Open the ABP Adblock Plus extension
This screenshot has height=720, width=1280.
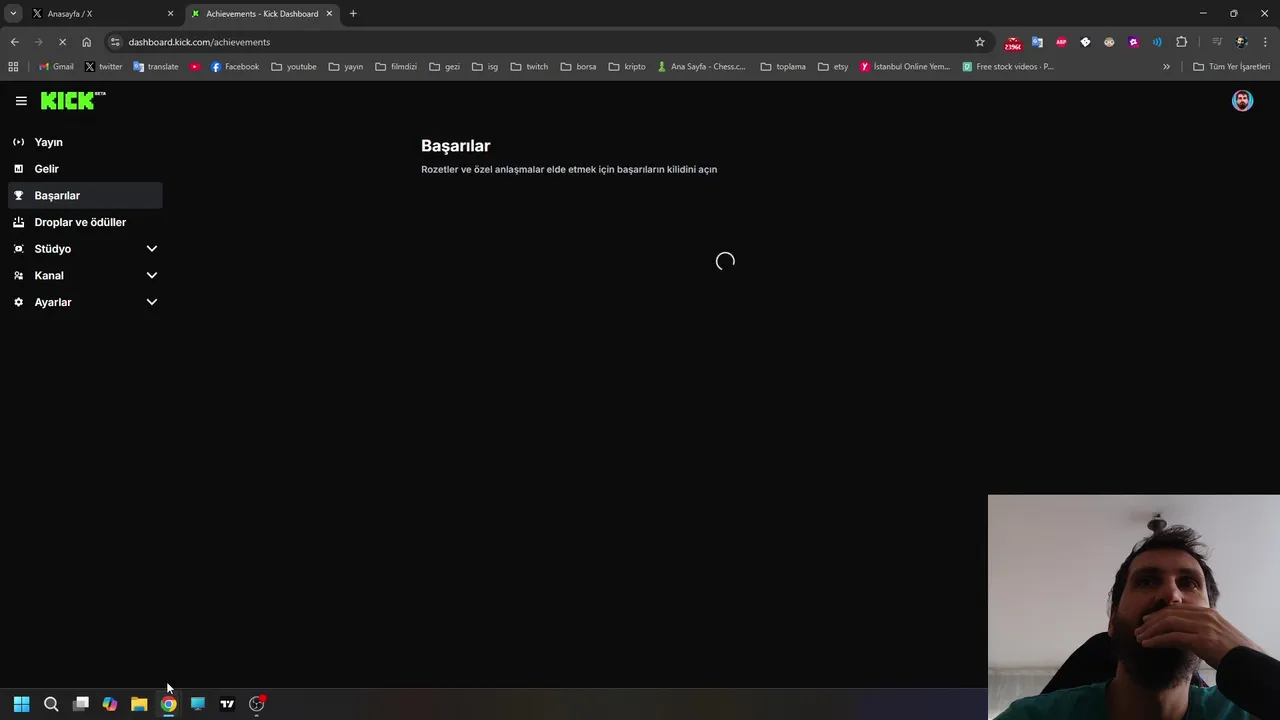point(1061,42)
